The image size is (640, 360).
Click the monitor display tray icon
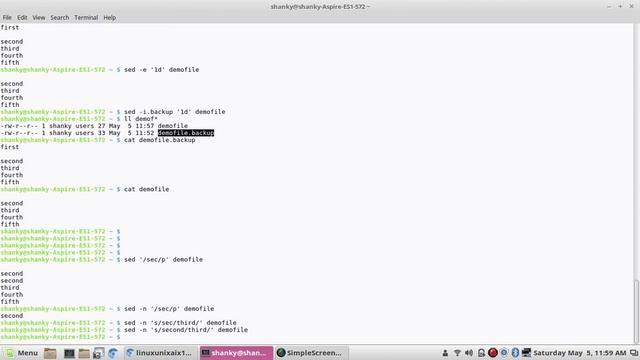pyautogui.click(x=526, y=353)
